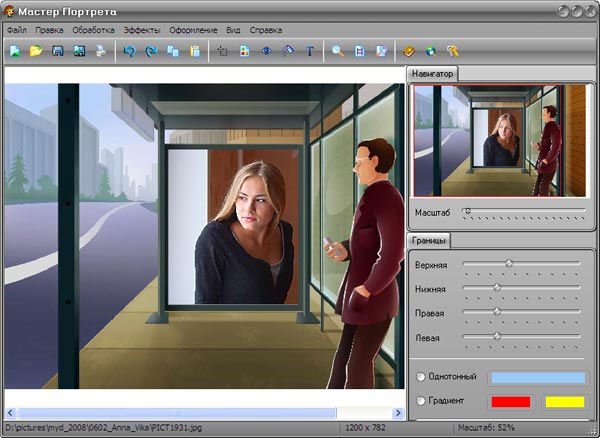This screenshot has height=438, width=600.
Task: Click the red gradient color swatch
Action: 509,402
